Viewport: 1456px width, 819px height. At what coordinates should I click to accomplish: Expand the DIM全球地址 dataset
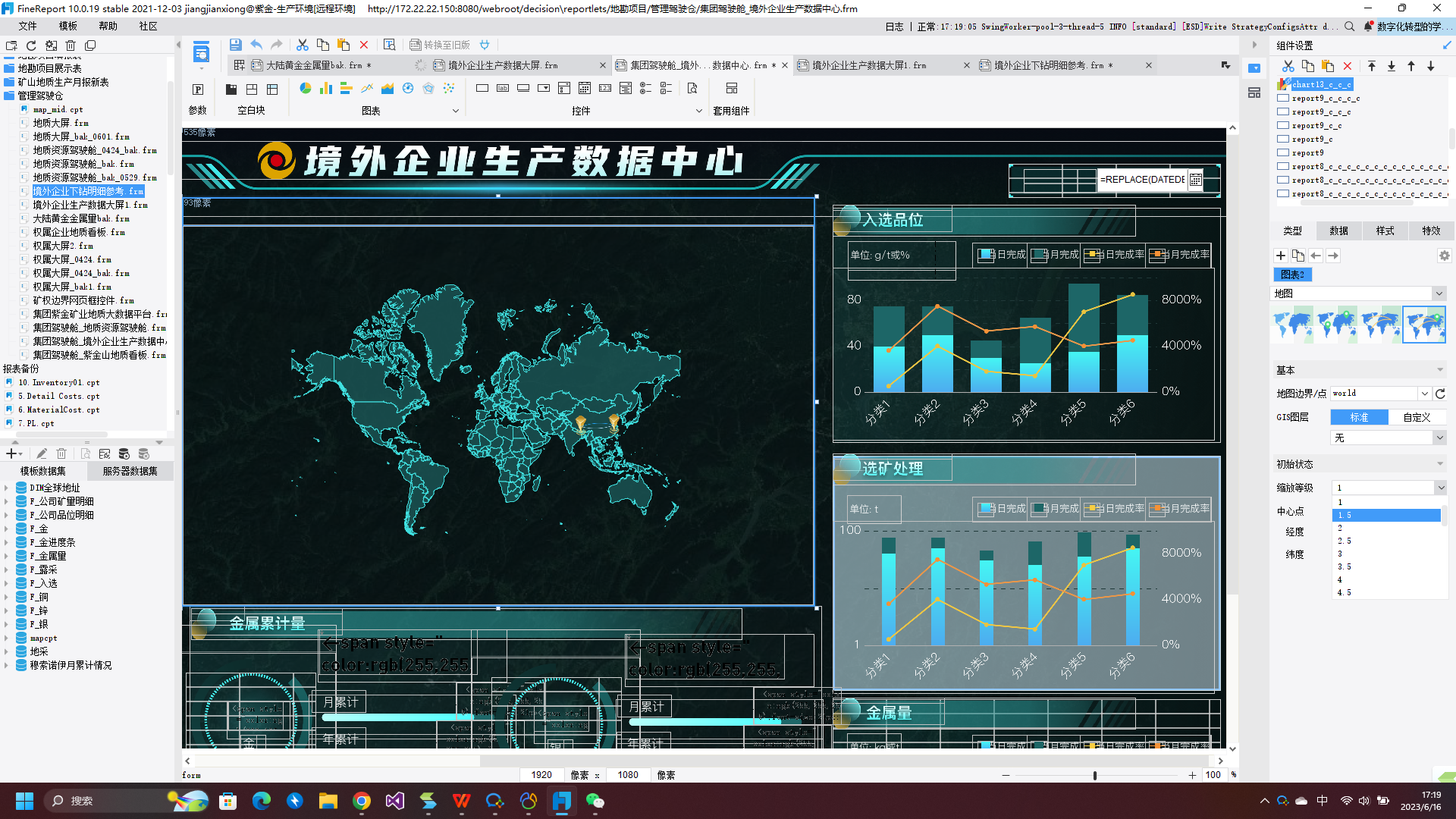6,488
